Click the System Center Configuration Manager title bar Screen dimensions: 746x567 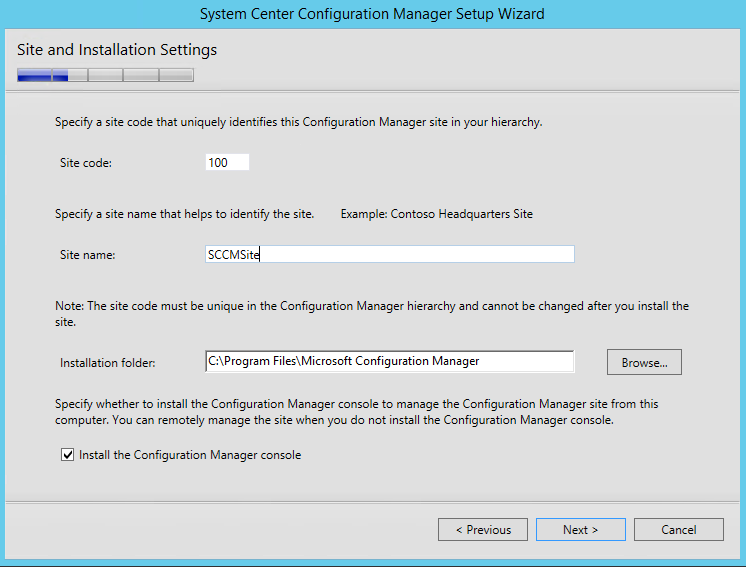coord(372,14)
